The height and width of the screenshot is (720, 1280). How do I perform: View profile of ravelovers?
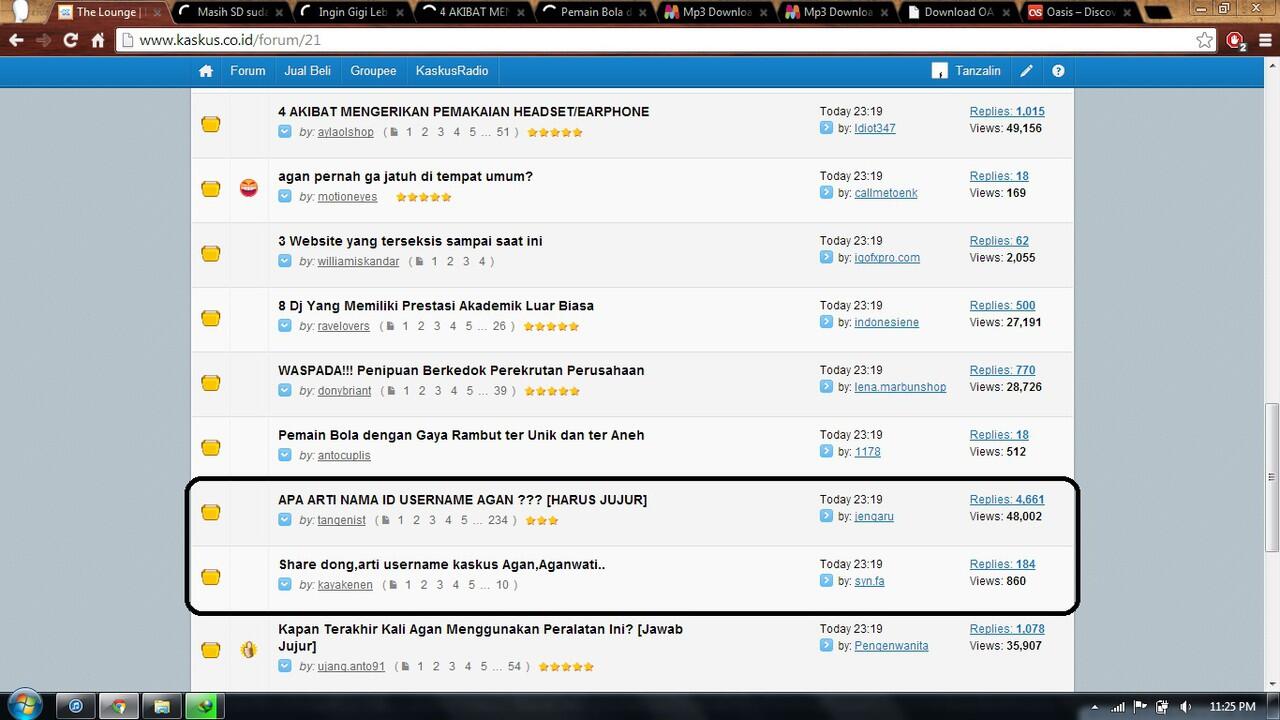pyautogui.click(x=344, y=326)
